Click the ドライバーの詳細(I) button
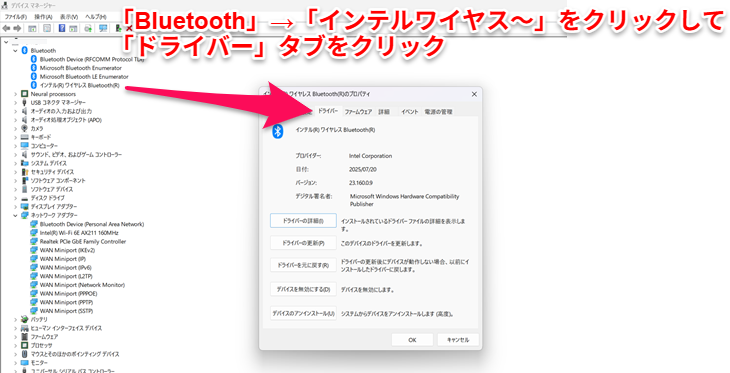Viewport: 730px width, 373px height. (x=303, y=221)
